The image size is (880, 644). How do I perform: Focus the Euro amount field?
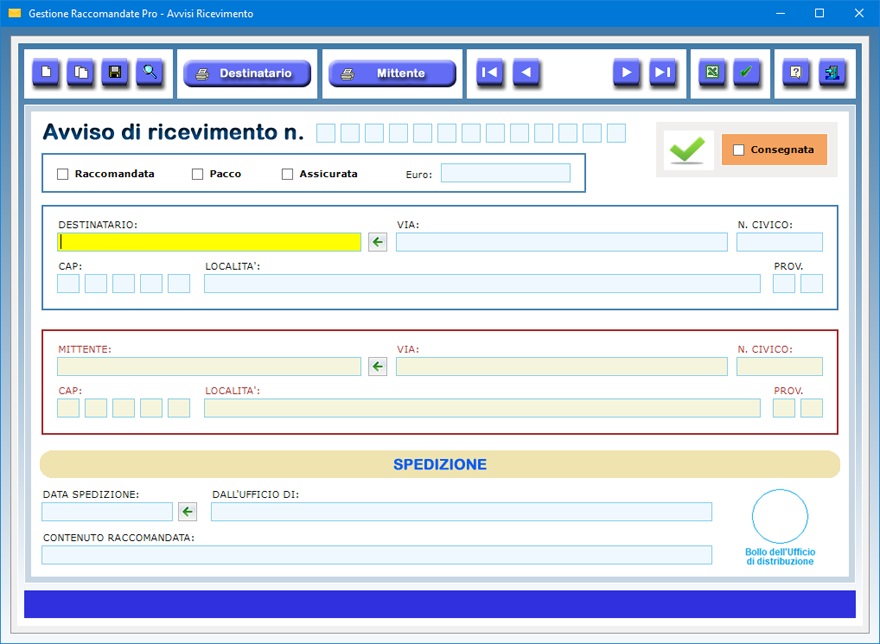click(x=506, y=173)
